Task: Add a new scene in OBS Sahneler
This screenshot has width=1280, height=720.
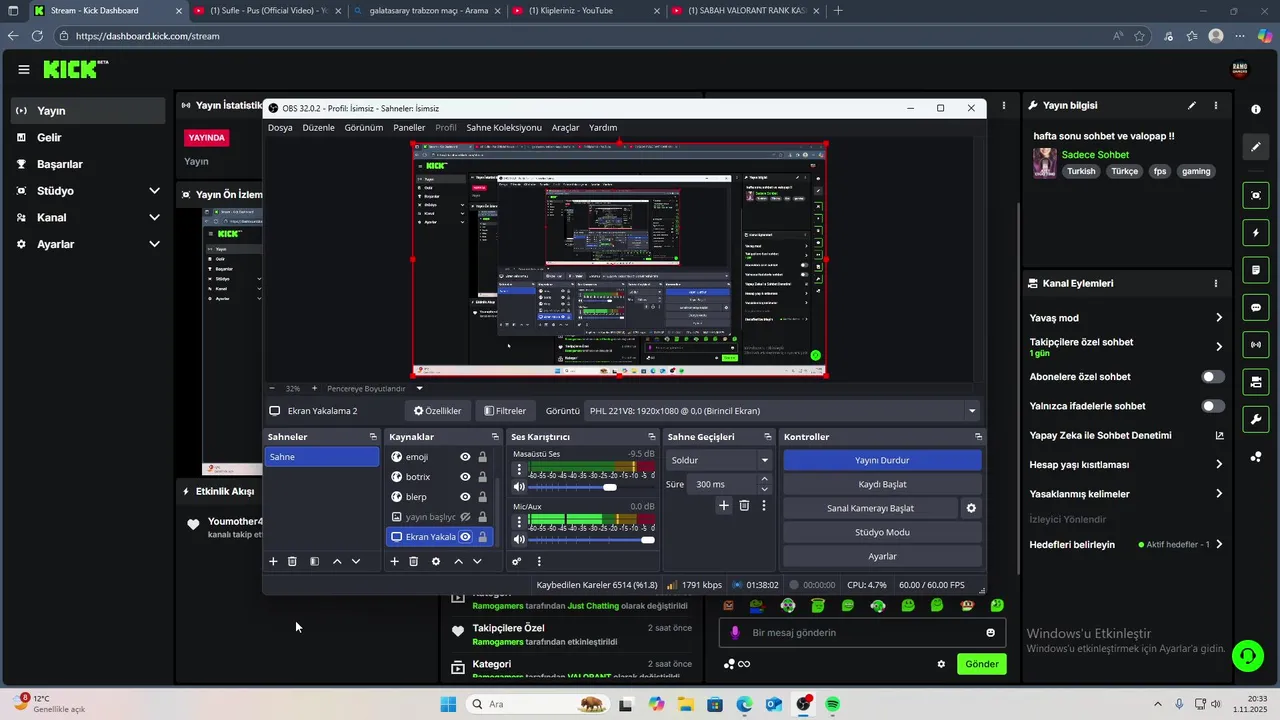Action: point(273,562)
